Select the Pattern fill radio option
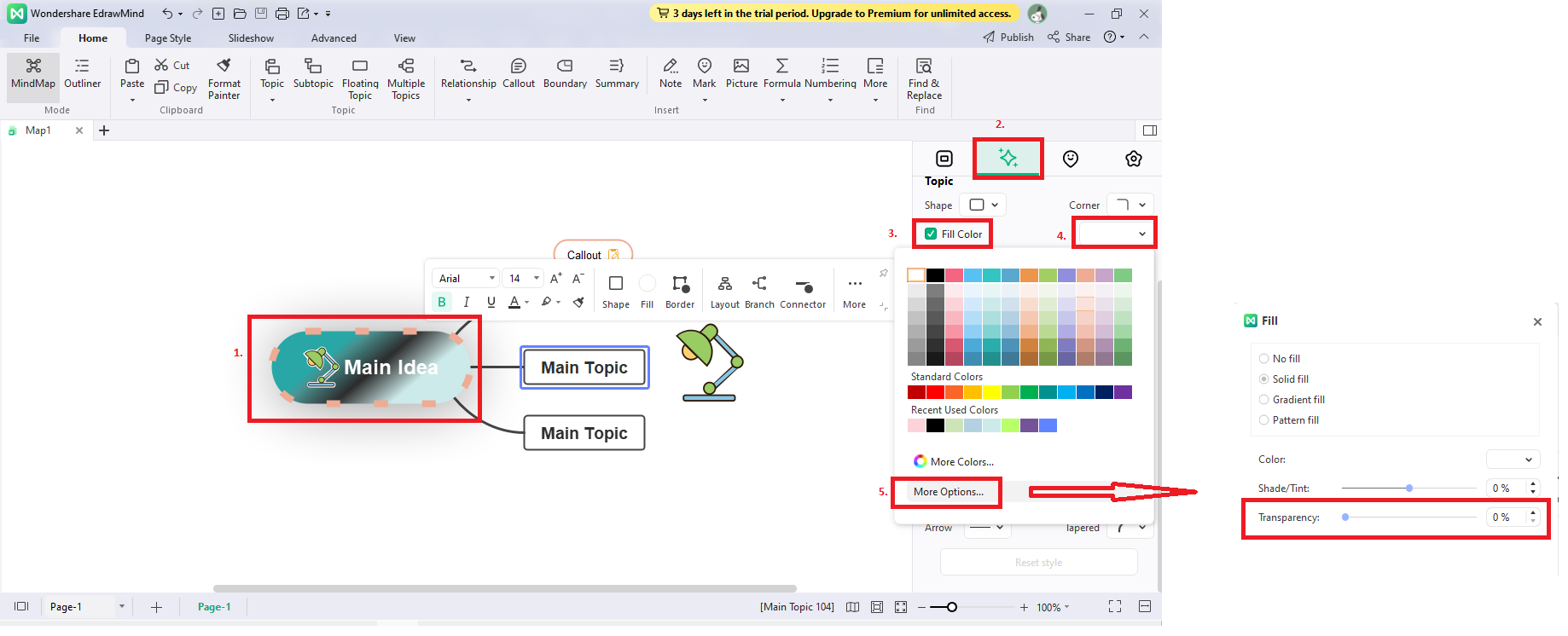Viewport: 1568px width, 636px height. (x=1264, y=420)
